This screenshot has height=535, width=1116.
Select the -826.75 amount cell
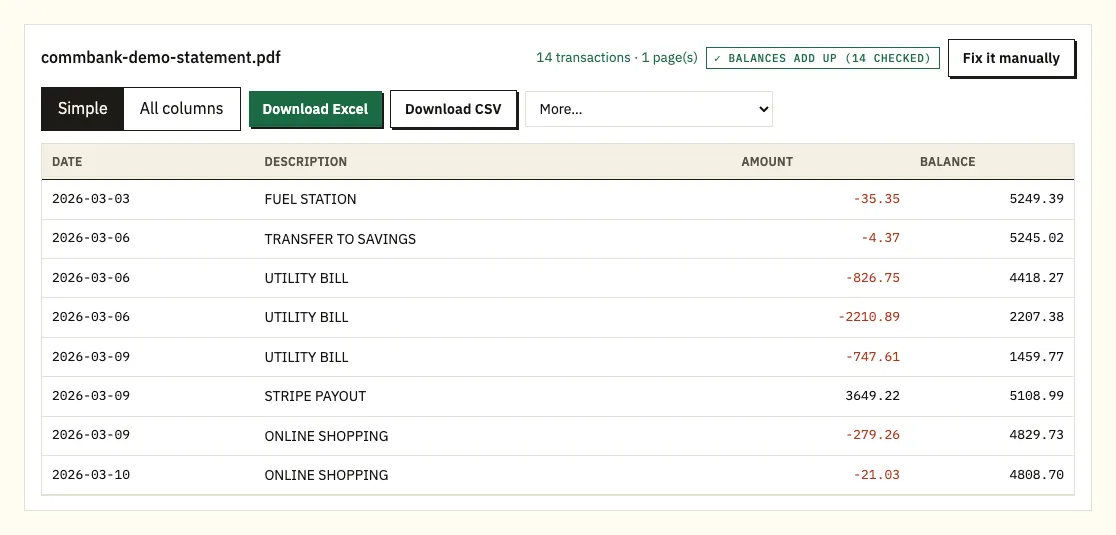[x=873, y=277]
